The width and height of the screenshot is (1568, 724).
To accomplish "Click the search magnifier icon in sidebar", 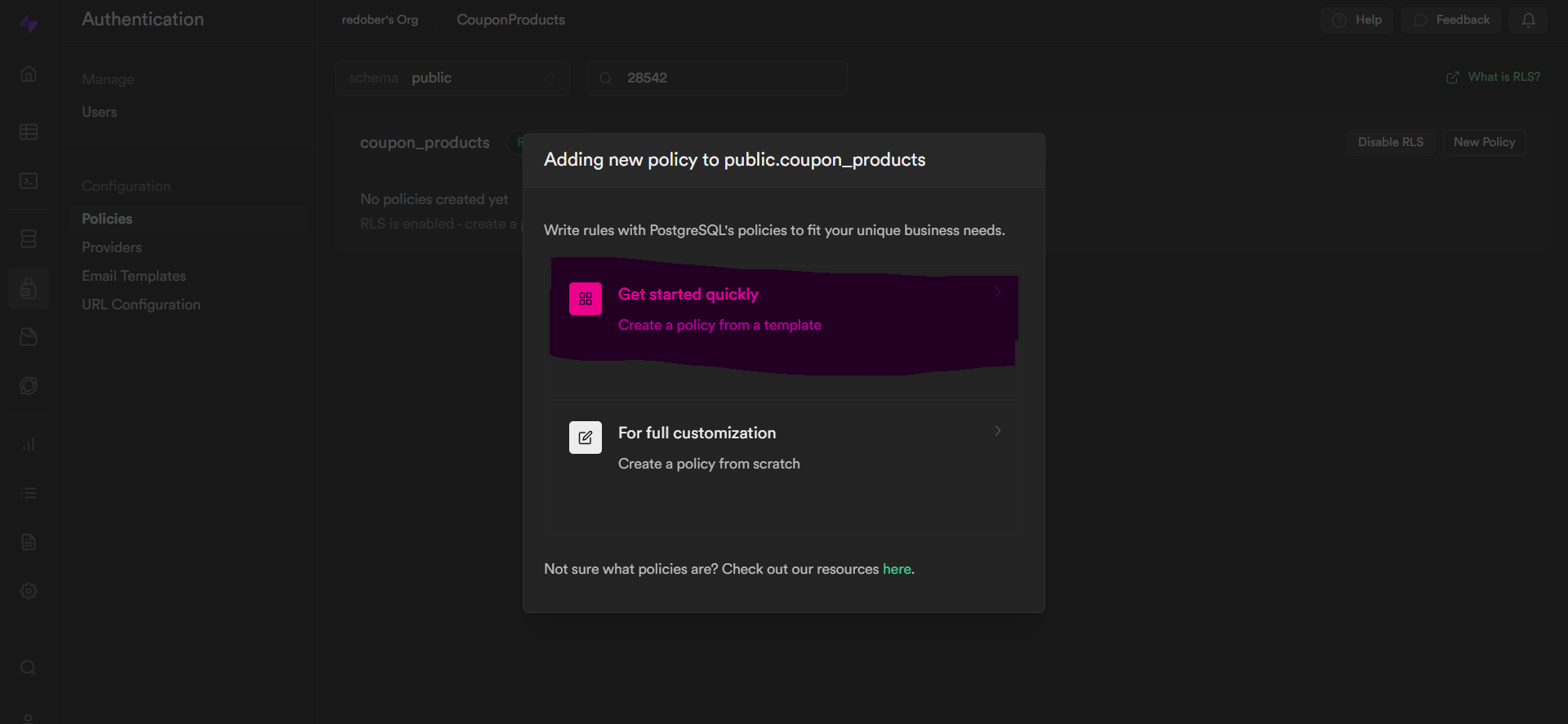I will pyautogui.click(x=29, y=668).
